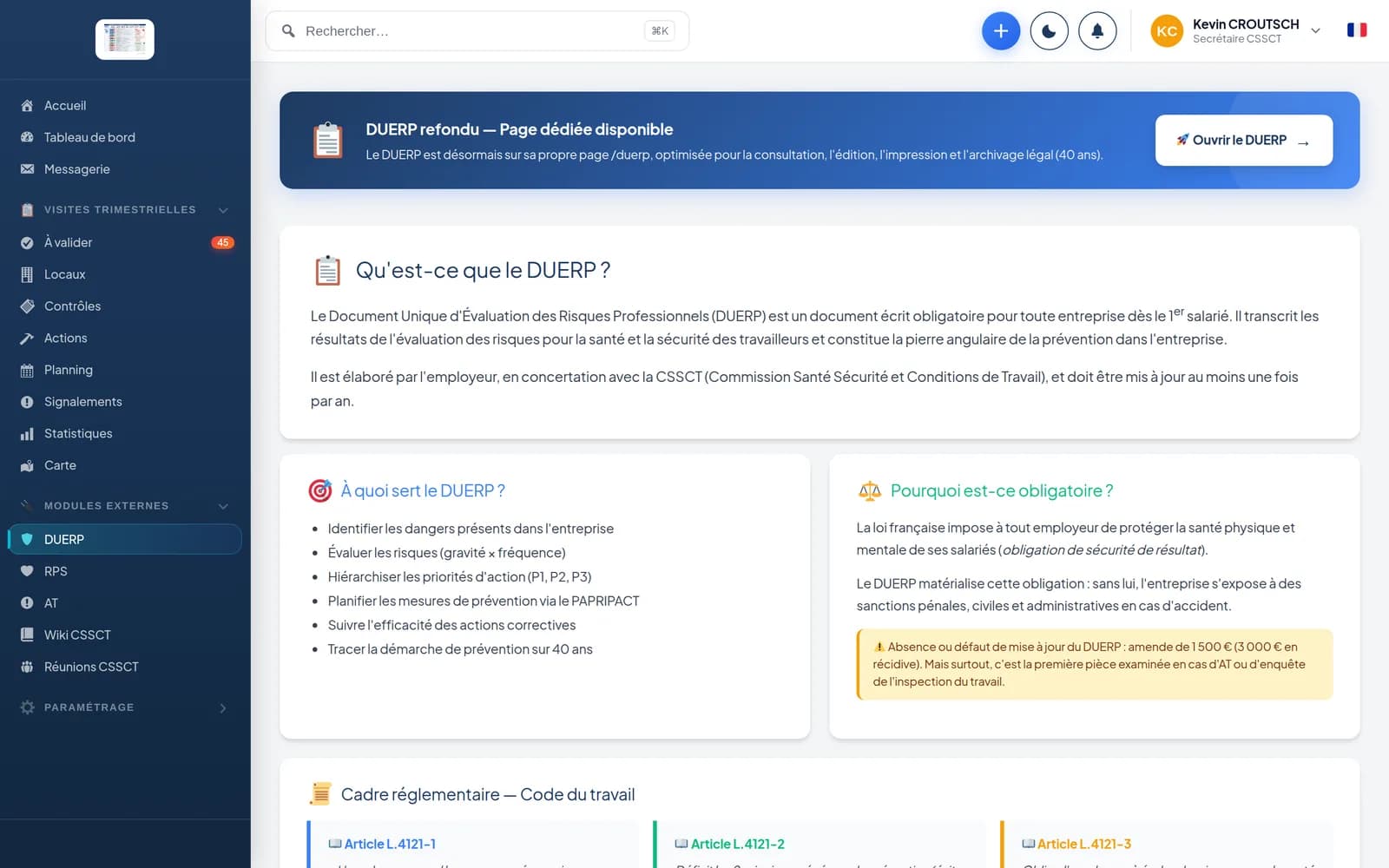Click the Ouvrir le DUERP button
Screen dimensions: 1389x868
pos(1243,140)
